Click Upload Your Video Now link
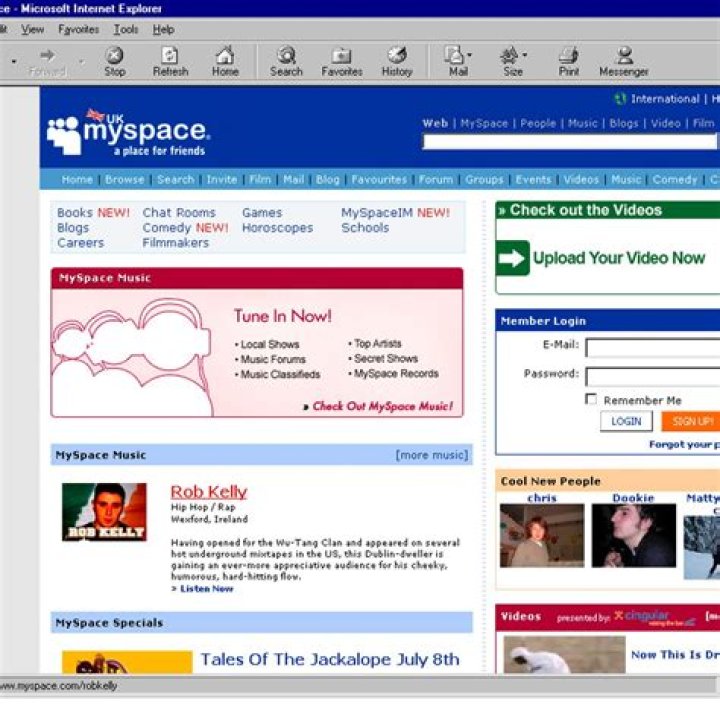Viewport: 720px width, 720px height. (619, 258)
